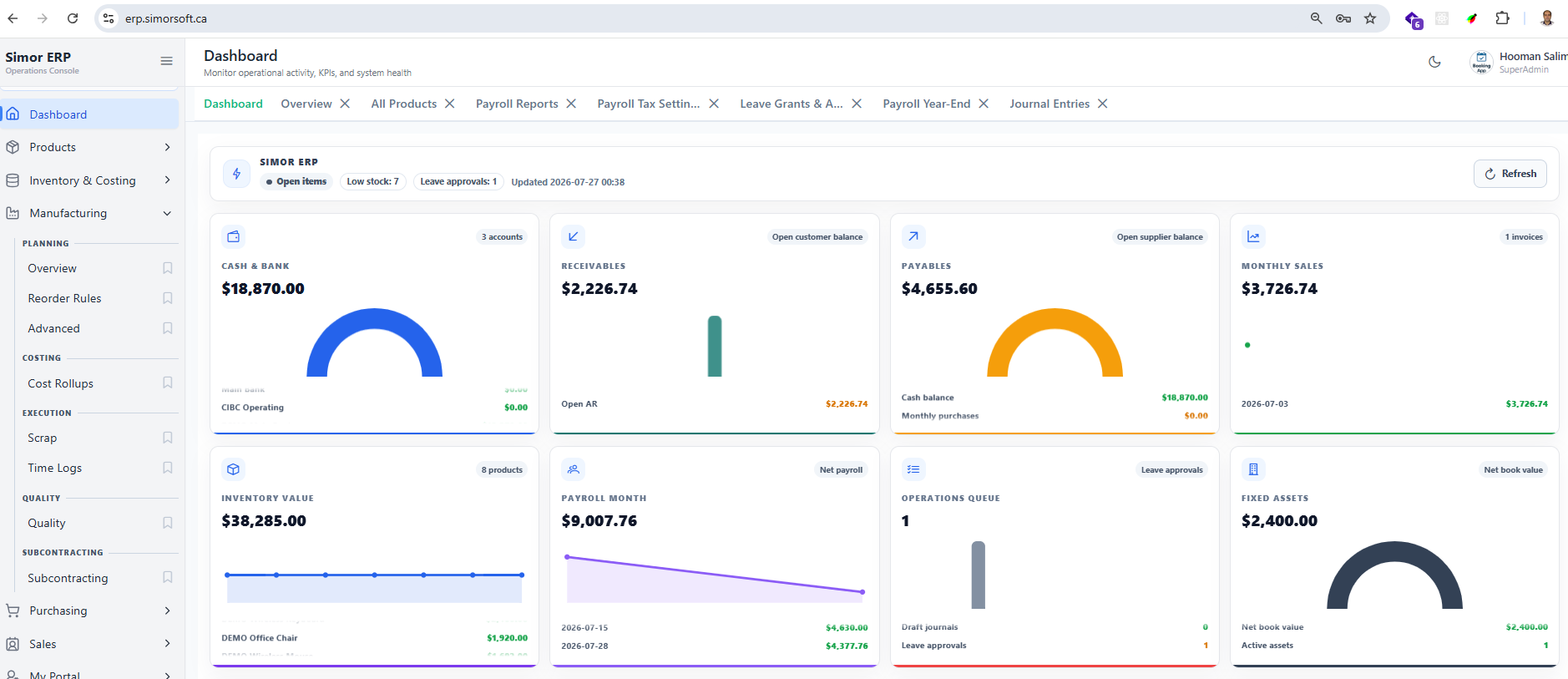Expand the Sales sidebar section

tap(167, 644)
